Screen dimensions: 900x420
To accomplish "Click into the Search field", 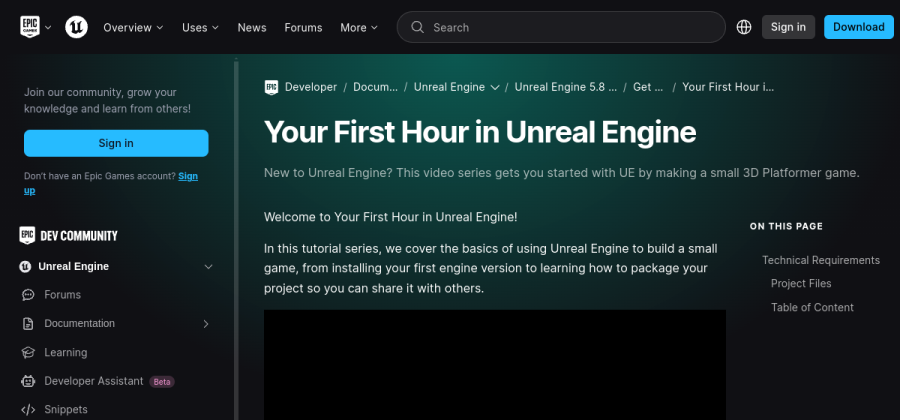I will [x=561, y=27].
